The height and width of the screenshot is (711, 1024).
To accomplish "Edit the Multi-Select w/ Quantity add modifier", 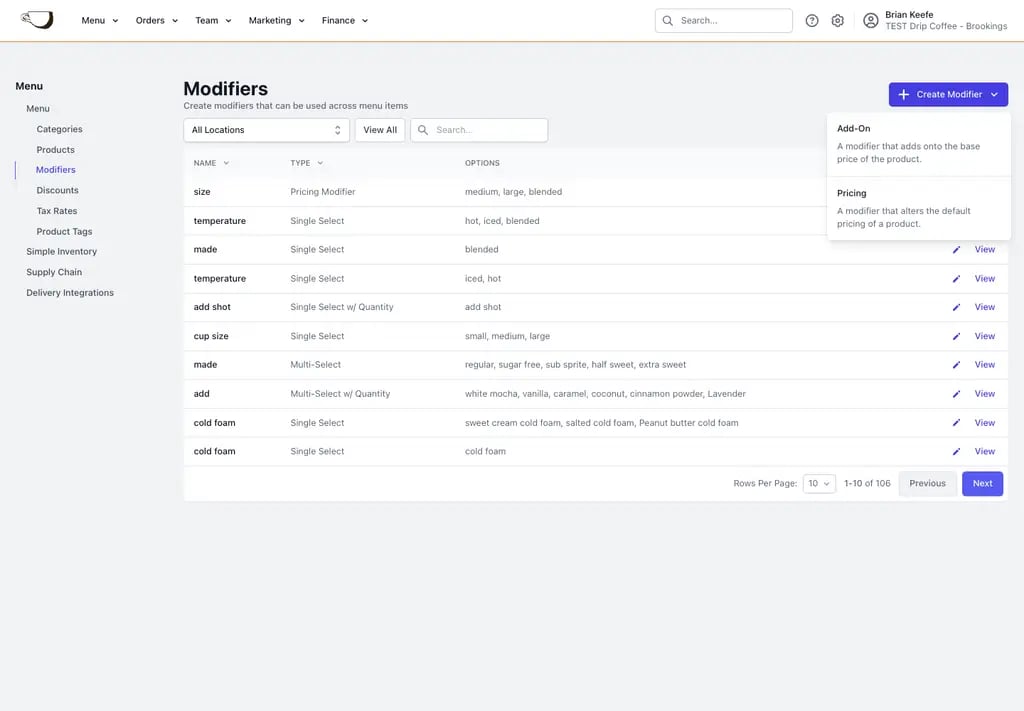I will [x=956, y=394].
